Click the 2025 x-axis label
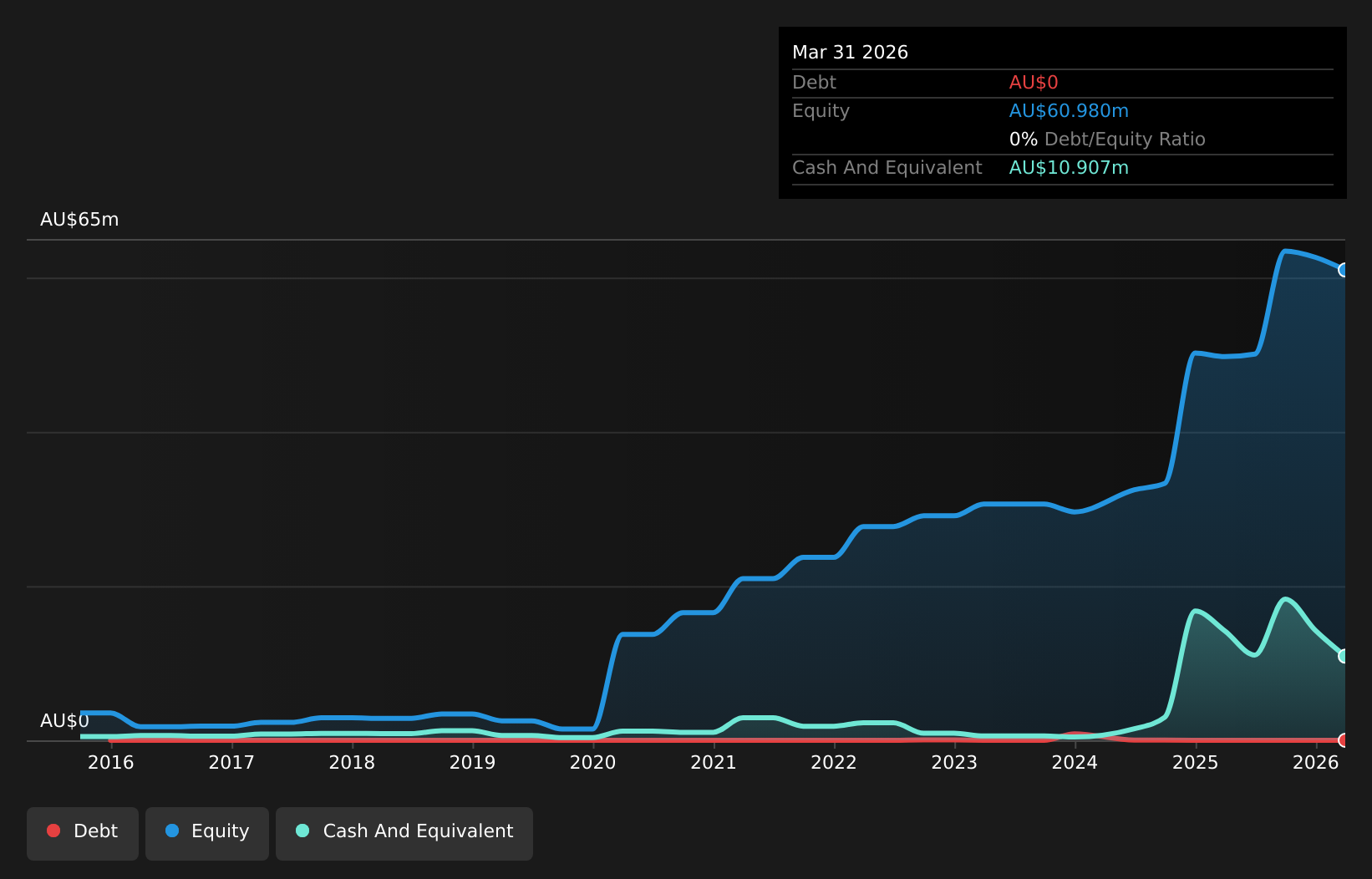 tap(1196, 762)
